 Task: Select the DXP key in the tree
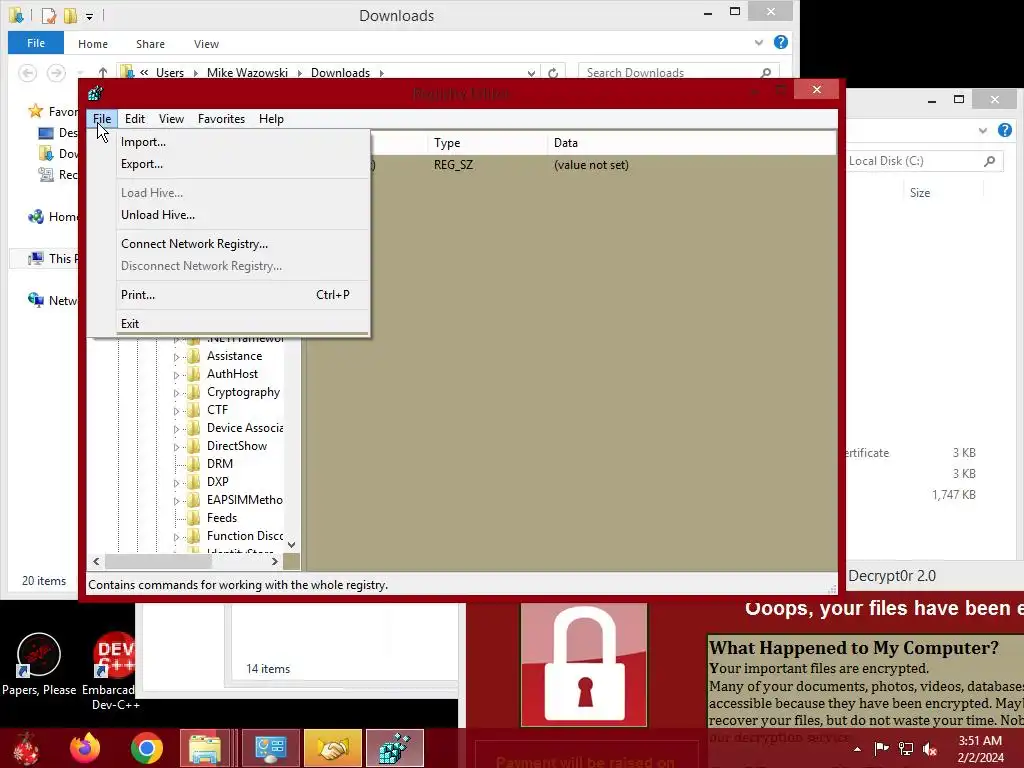click(217, 481)
